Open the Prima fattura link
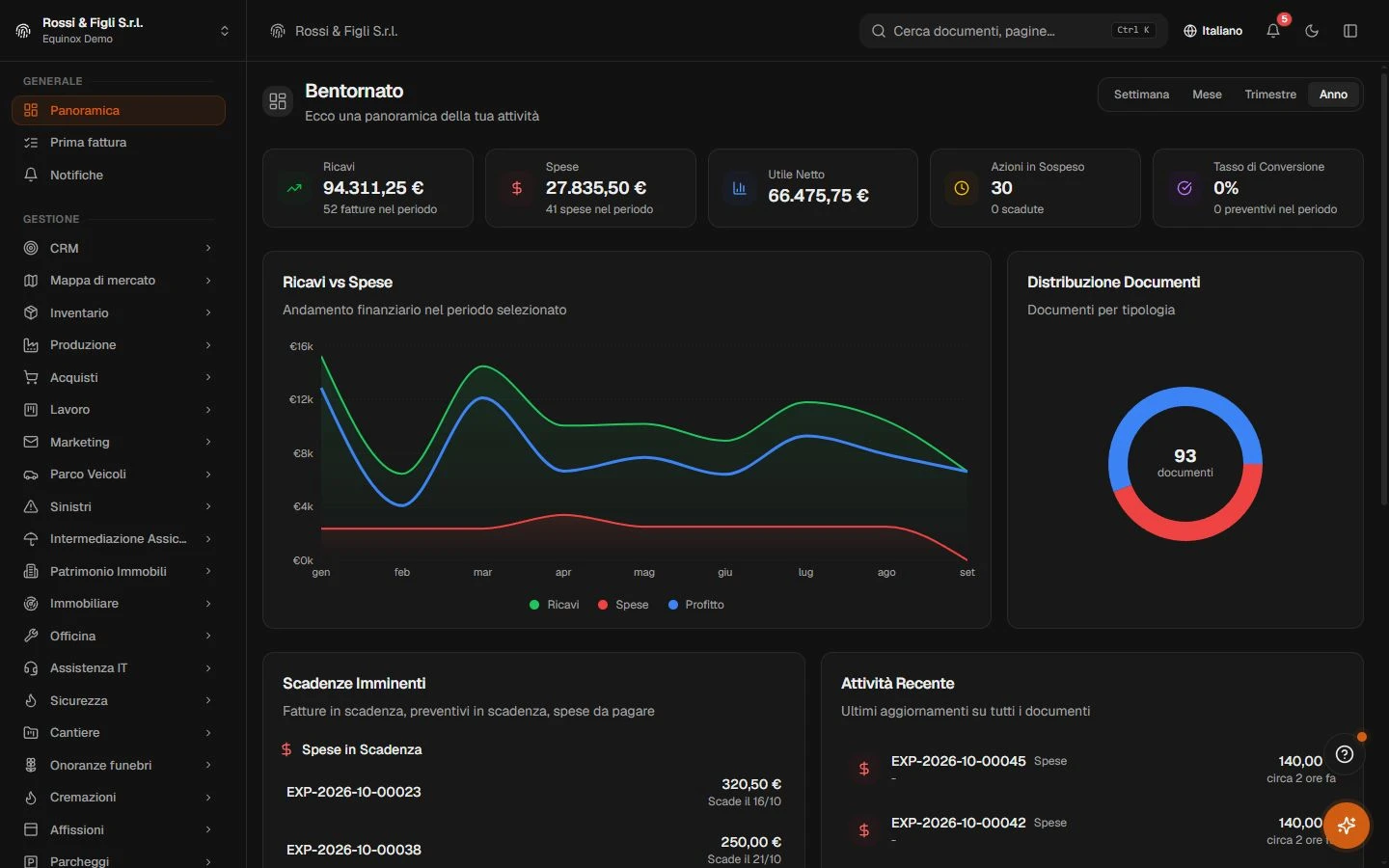This screenshot has width=1389, height=868. pyautogui.click(x=118, y=143)
